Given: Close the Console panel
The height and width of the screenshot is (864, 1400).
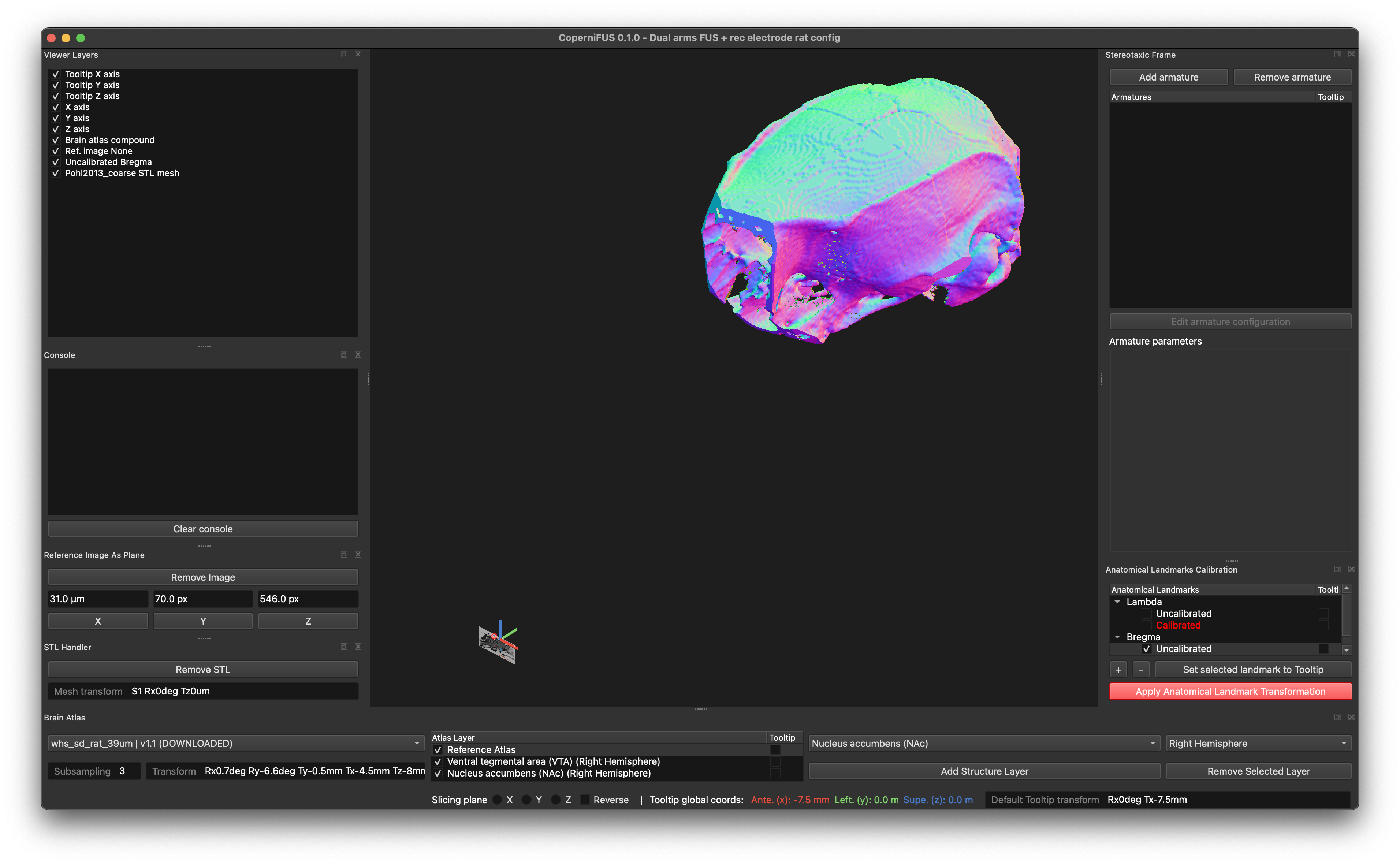Looking at the screenshot, I should click(x=358, y=354).
